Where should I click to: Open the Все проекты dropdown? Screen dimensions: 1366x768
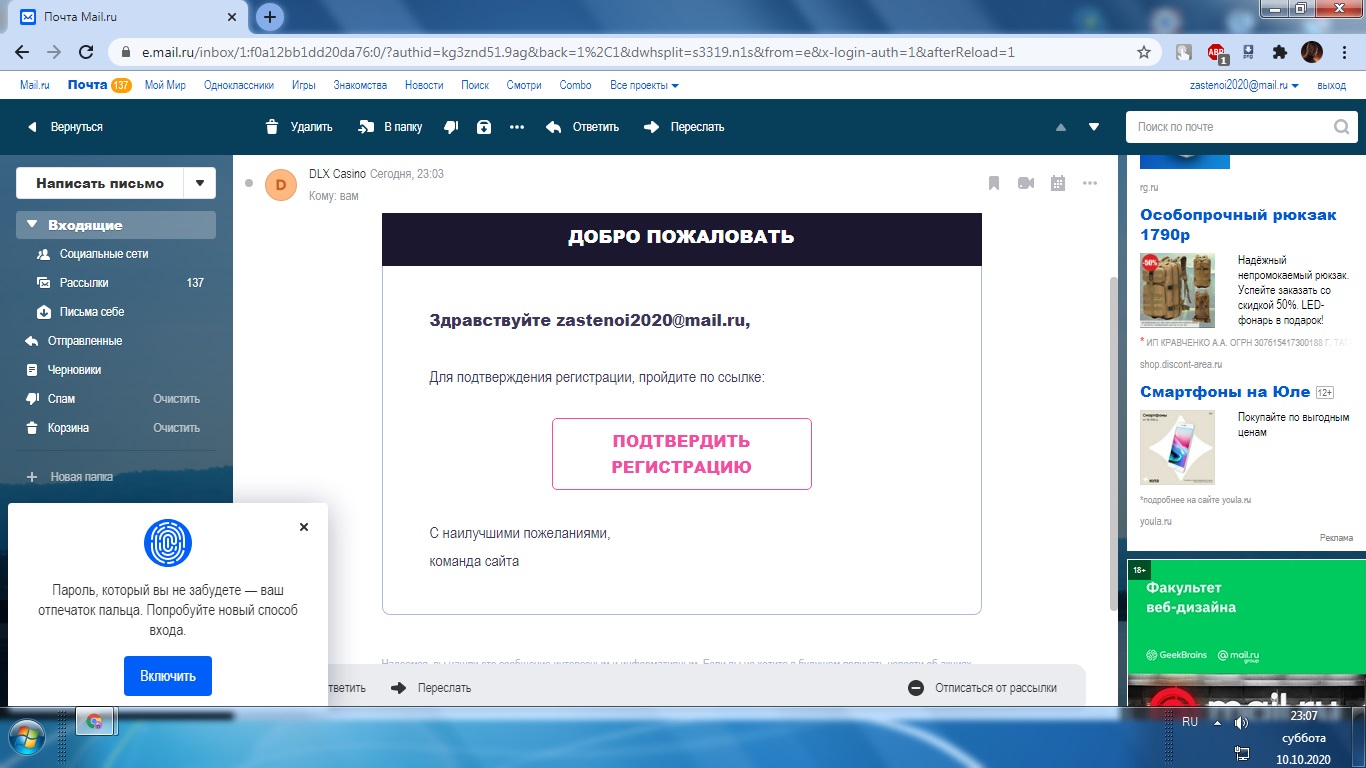(x=644, y=85)
